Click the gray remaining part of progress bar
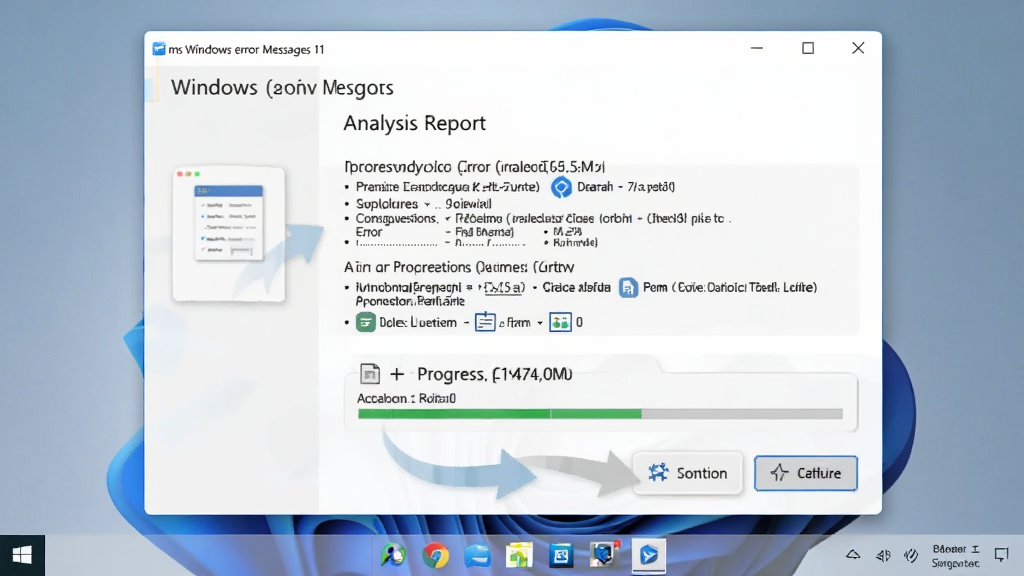This screenshot has height=576, width=1024. click(742, 413)
